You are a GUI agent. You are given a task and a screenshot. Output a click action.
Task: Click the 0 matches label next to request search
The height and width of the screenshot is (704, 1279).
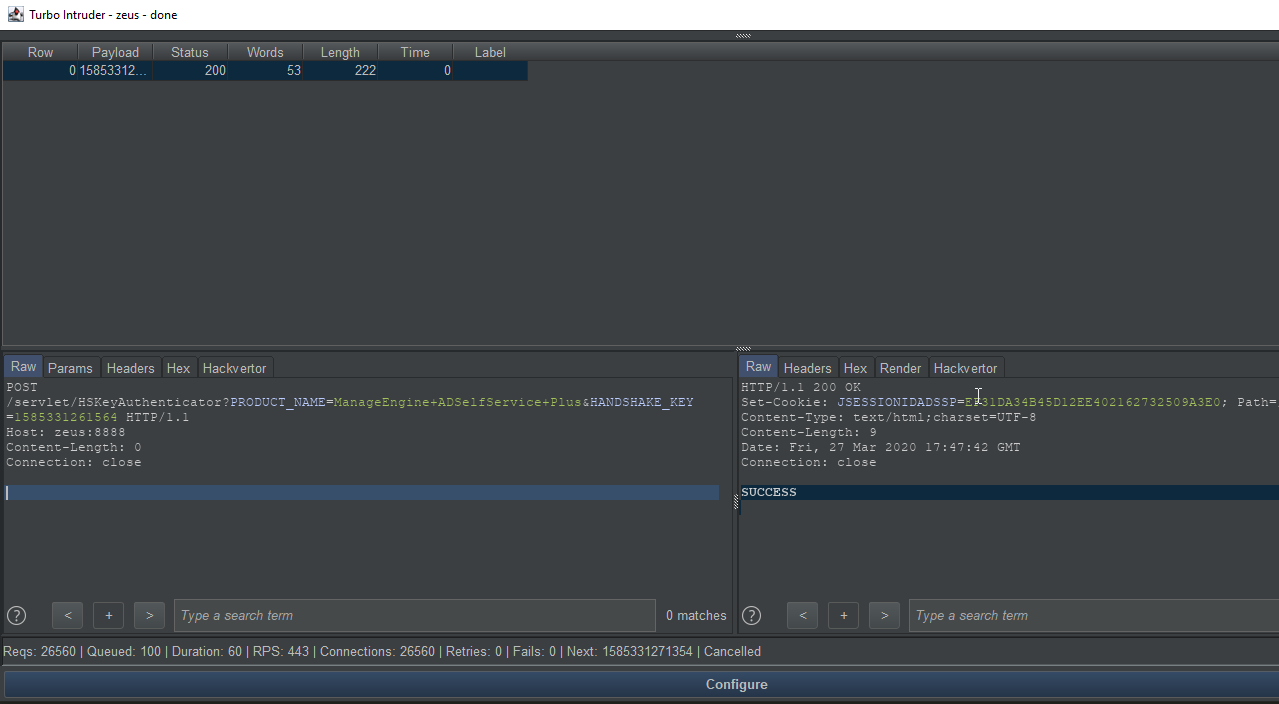[695, 615]
